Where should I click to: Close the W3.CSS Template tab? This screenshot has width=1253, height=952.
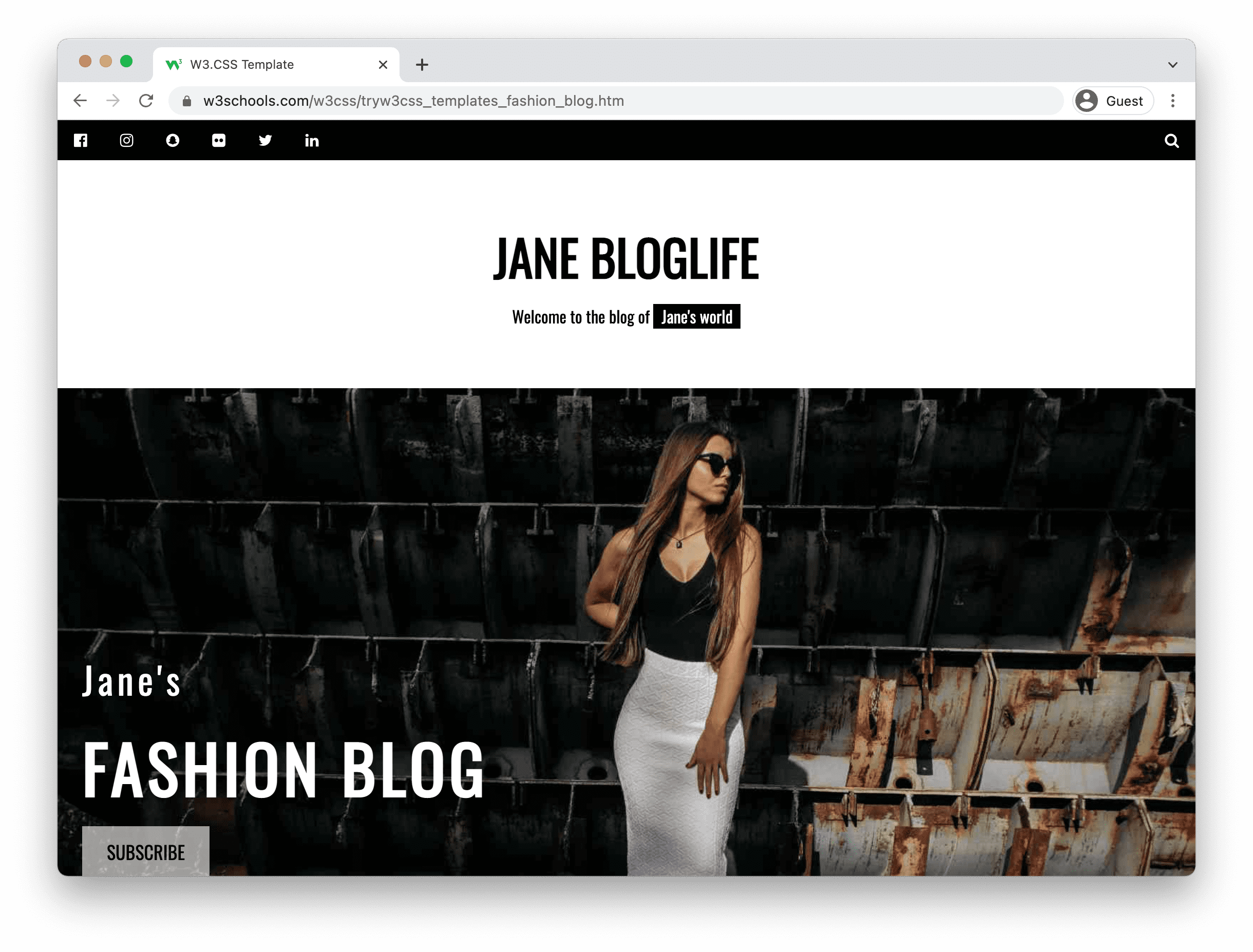point(383,65)
